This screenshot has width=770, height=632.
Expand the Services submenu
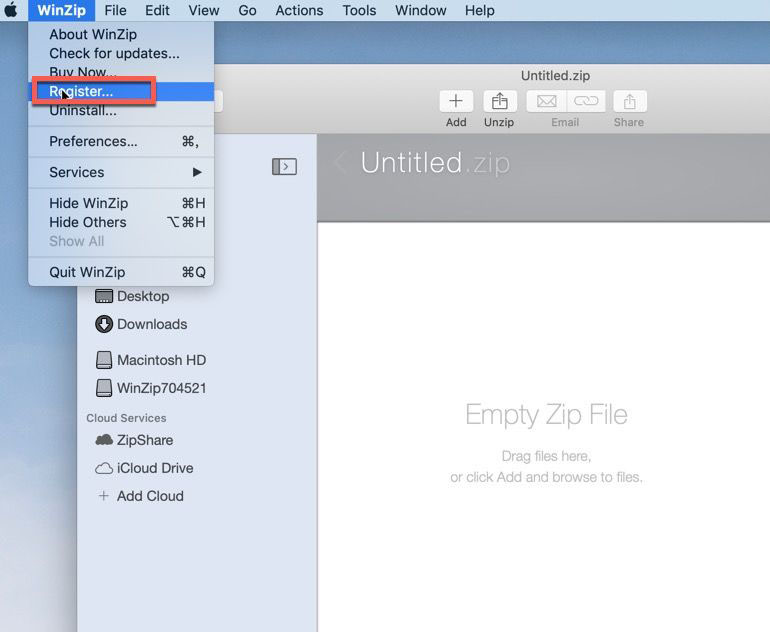tap(121, 172)
